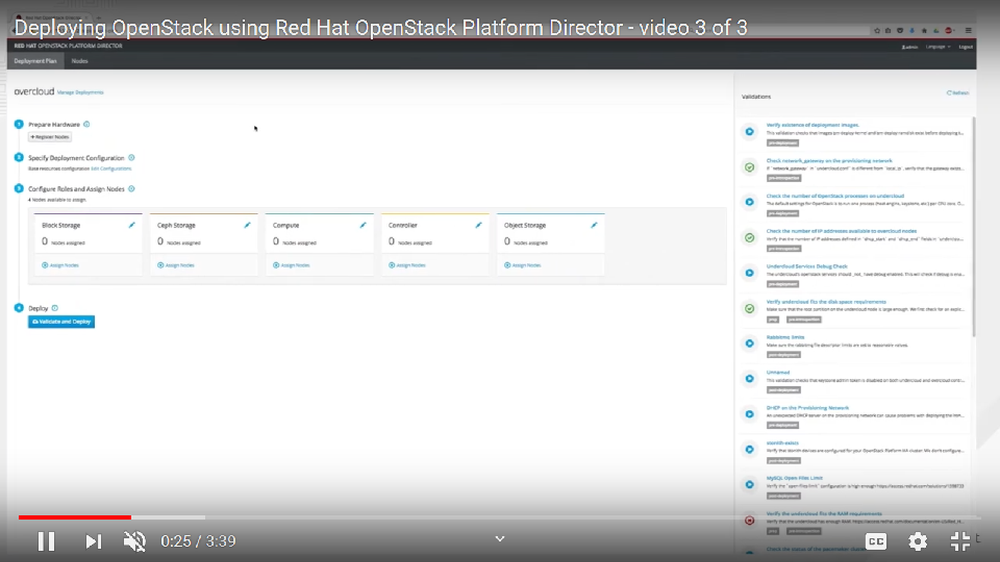Edit the Controller role

tap(478, 225)
